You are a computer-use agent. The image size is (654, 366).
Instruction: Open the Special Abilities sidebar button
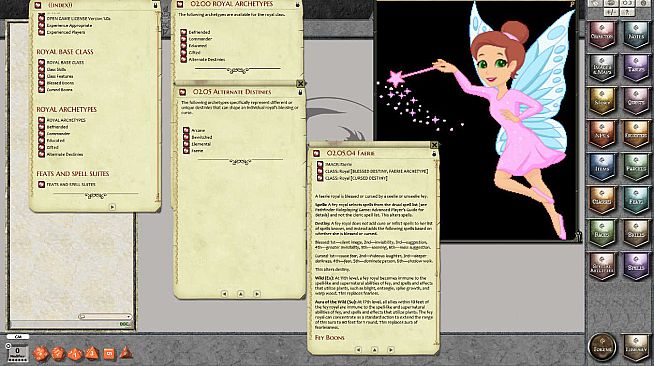tap(602, 266)
